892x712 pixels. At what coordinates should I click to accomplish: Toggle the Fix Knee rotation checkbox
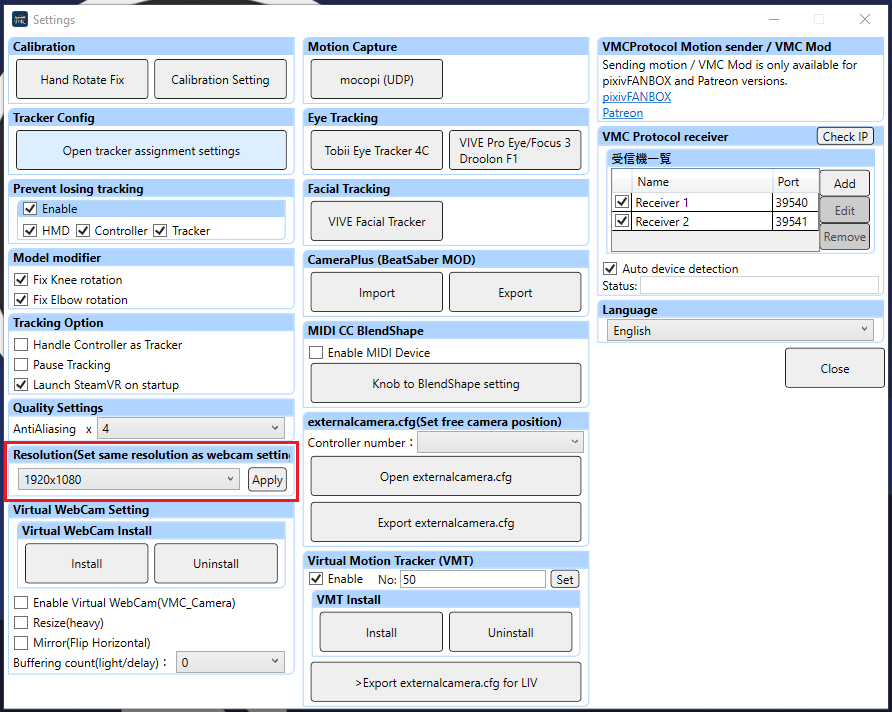22,280
